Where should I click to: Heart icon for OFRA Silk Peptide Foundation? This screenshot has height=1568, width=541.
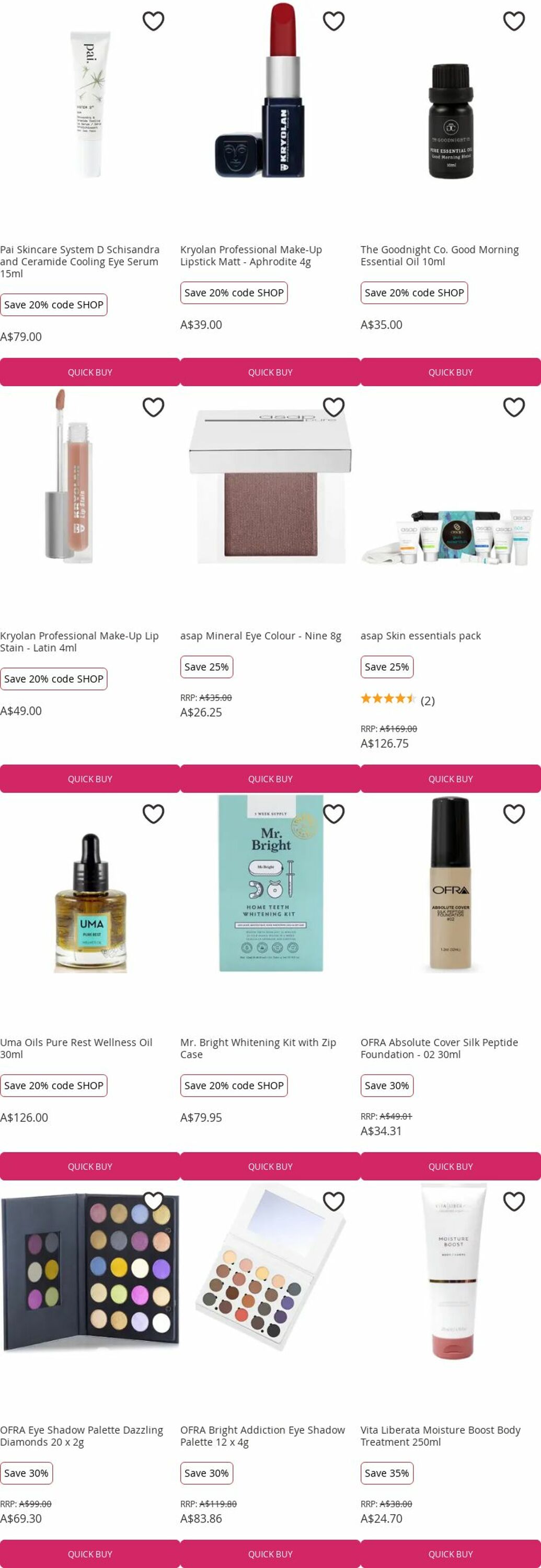tap(514, 814)
